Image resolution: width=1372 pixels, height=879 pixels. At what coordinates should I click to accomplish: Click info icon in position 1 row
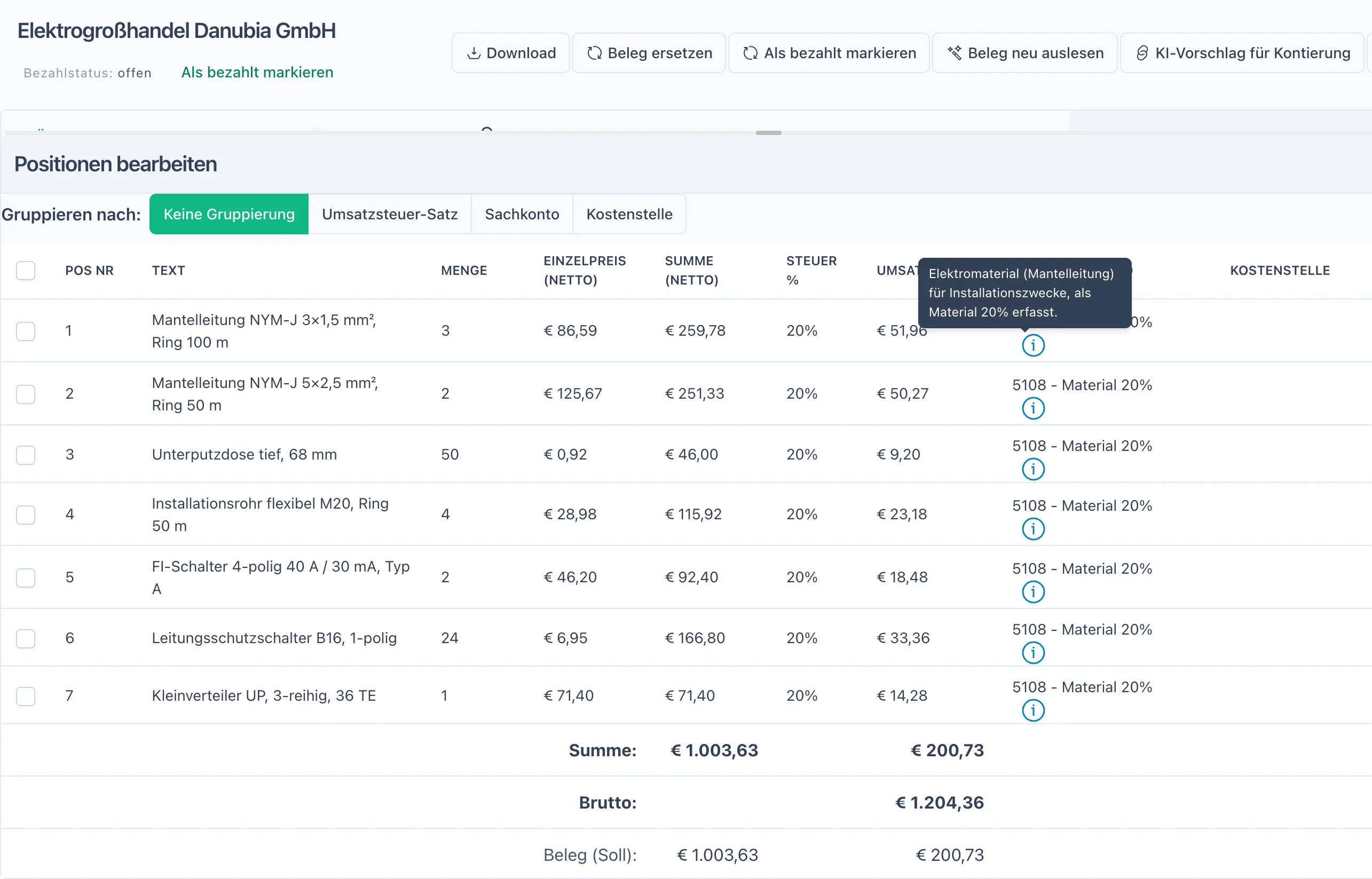pos(1033,345)
